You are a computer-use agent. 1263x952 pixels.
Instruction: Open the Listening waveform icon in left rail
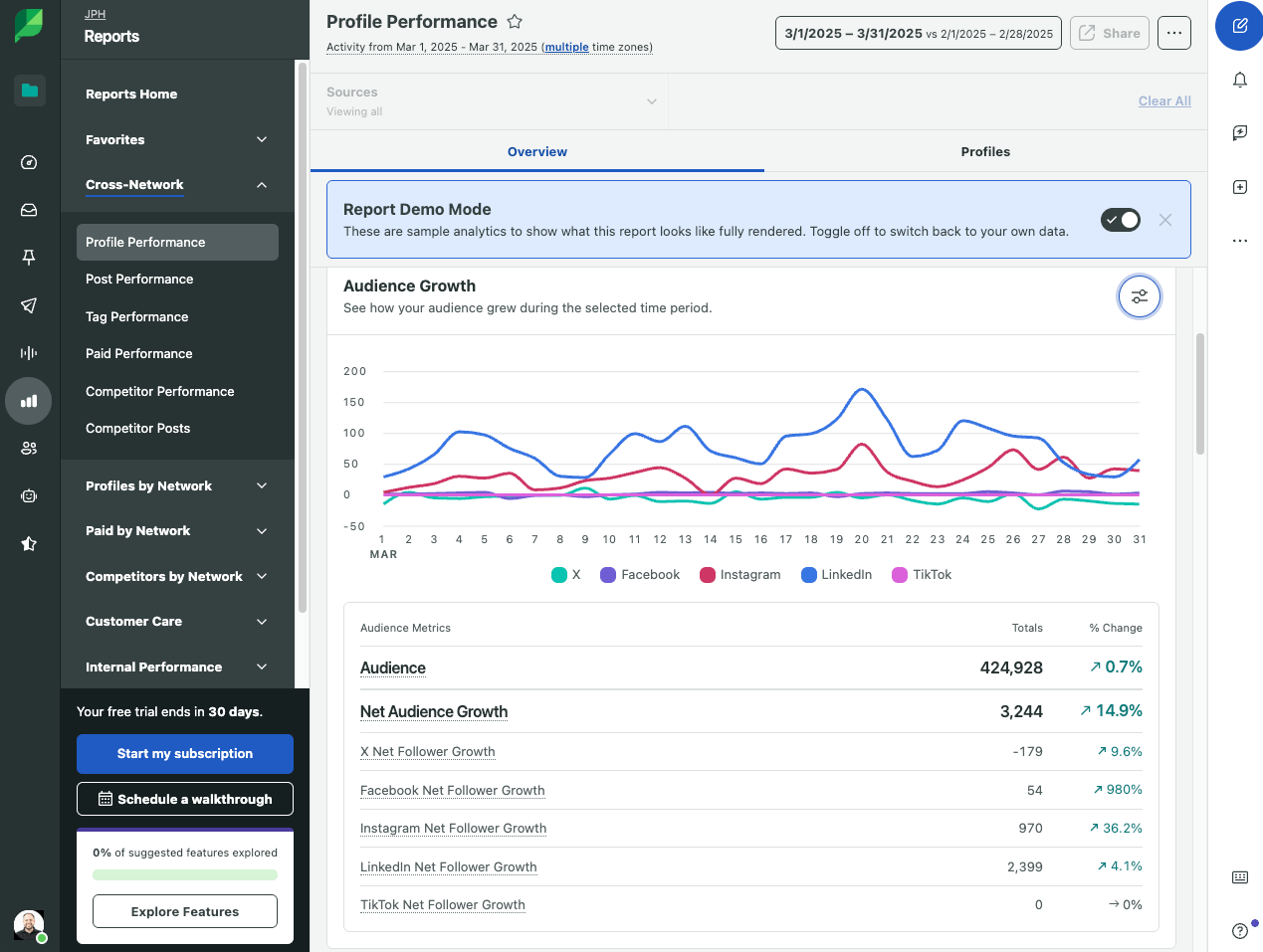click(x=28, y=353)
